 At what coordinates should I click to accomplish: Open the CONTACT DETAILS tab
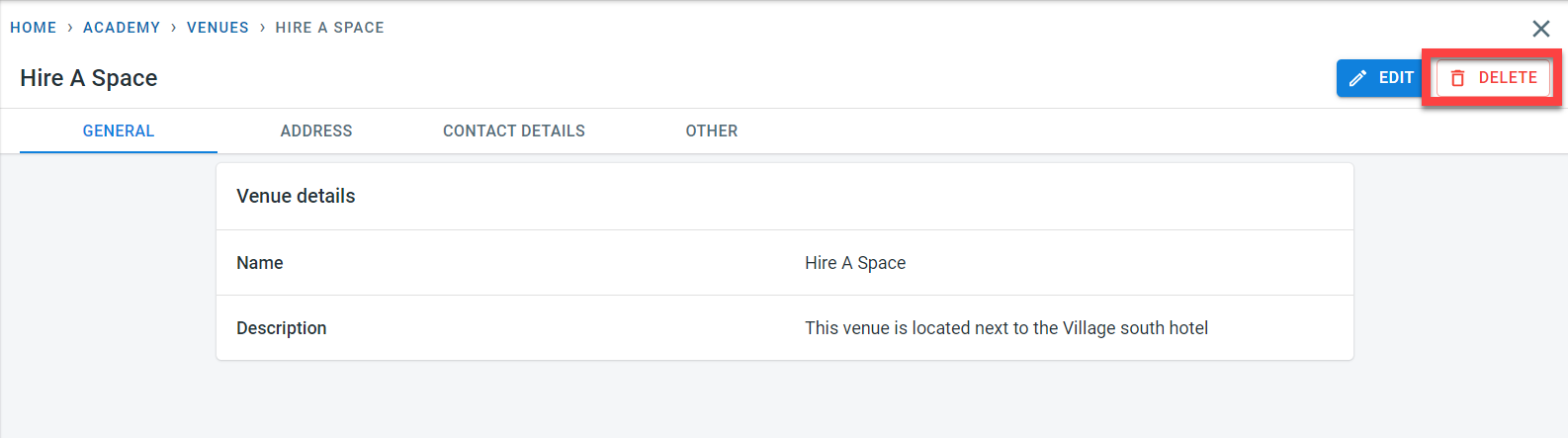click(514, 131)
